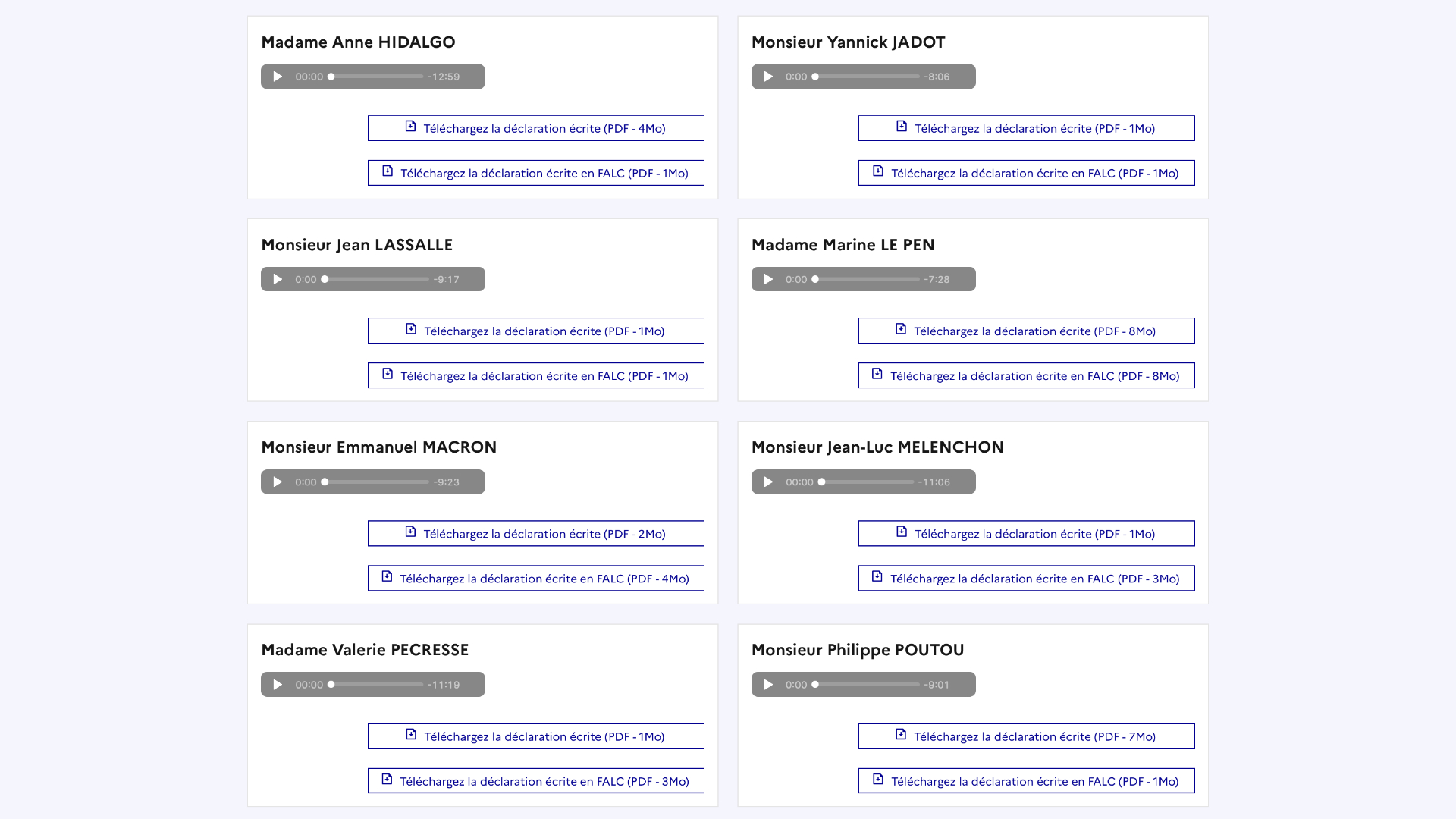
Task: Download Melenchon's FALC declaration PDF 3Mo
Action: pyautogui.click(x=1027, y=579)
